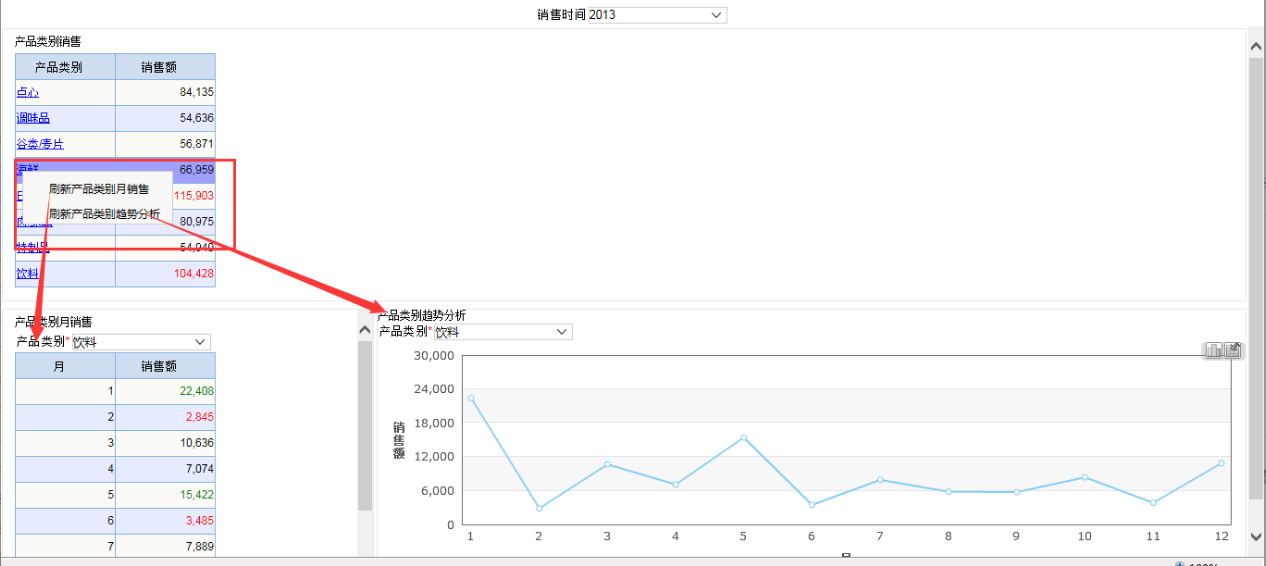The height and width of the screenshot is (566, 1266).
Task: Click the month 10 data point on chart
Action: coord(1084,477)
